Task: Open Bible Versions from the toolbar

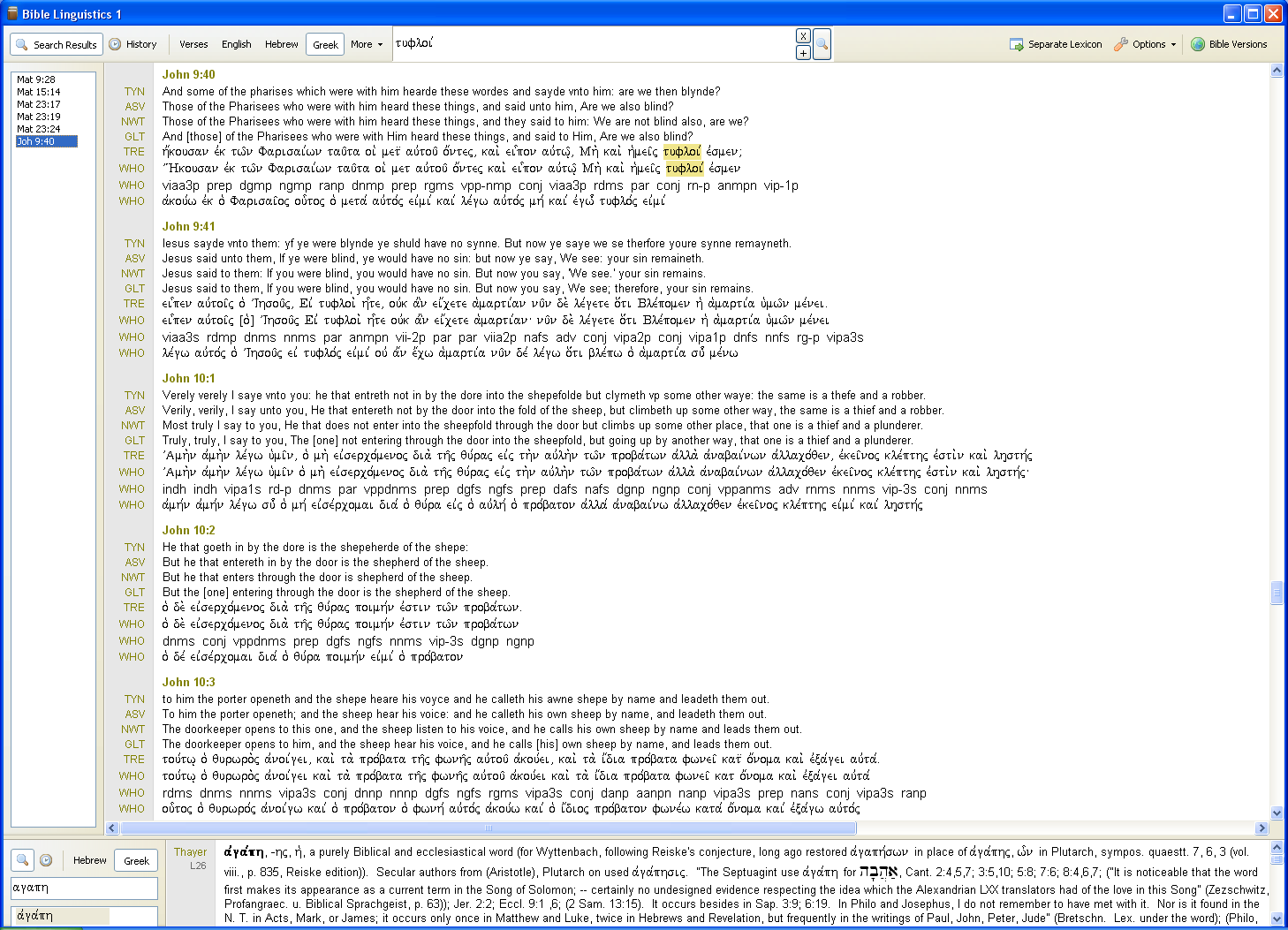Action: pyautogui.click(x=1229, y=44)
